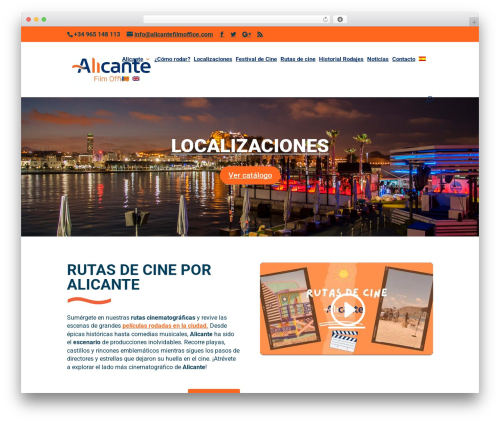The height and width of the screenshot is (423, 500).
Task: Play the Rutas de Cine video
Action: [348, 310]
